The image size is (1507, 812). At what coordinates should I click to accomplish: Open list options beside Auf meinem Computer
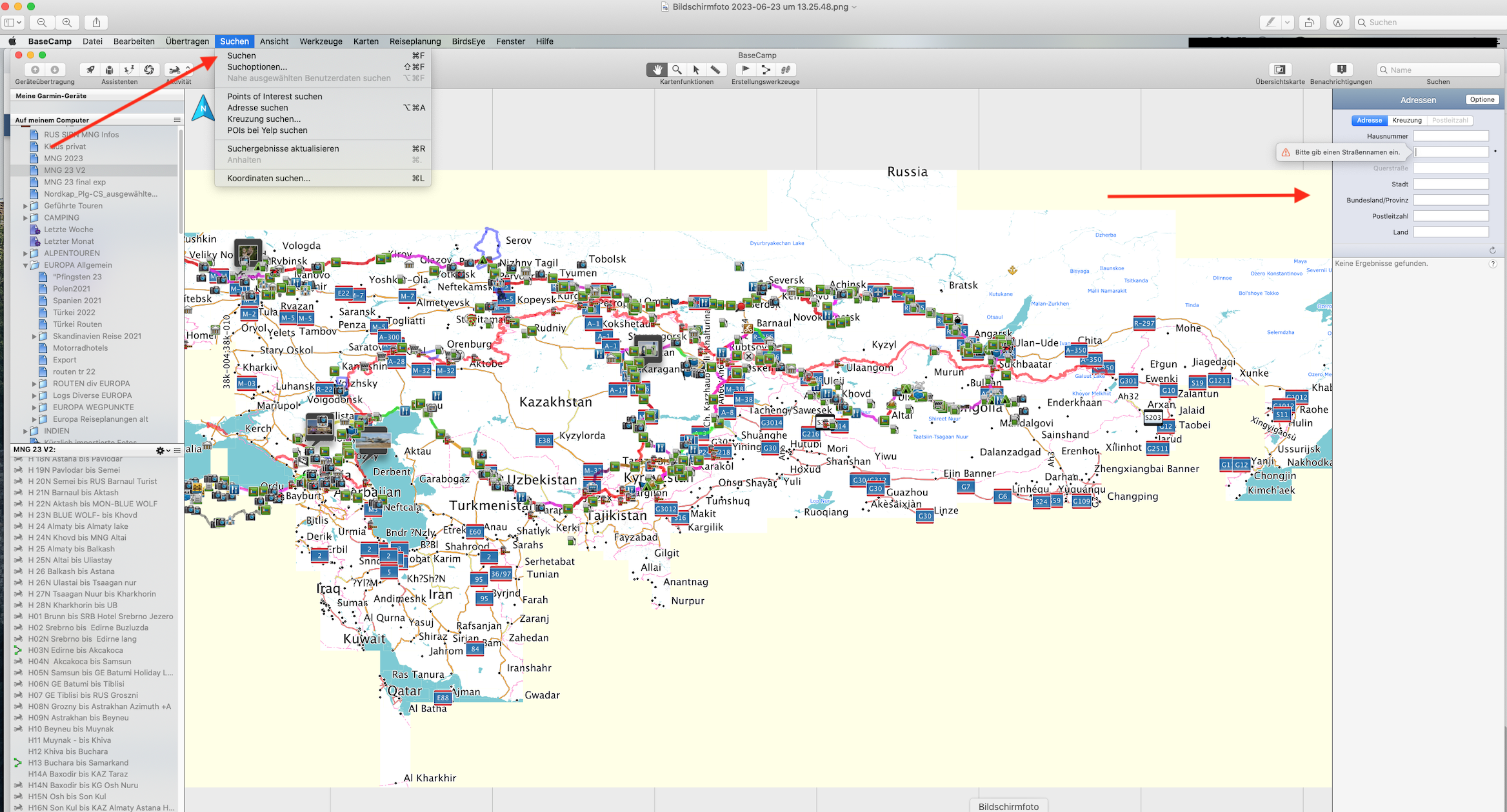pos(177,120)
